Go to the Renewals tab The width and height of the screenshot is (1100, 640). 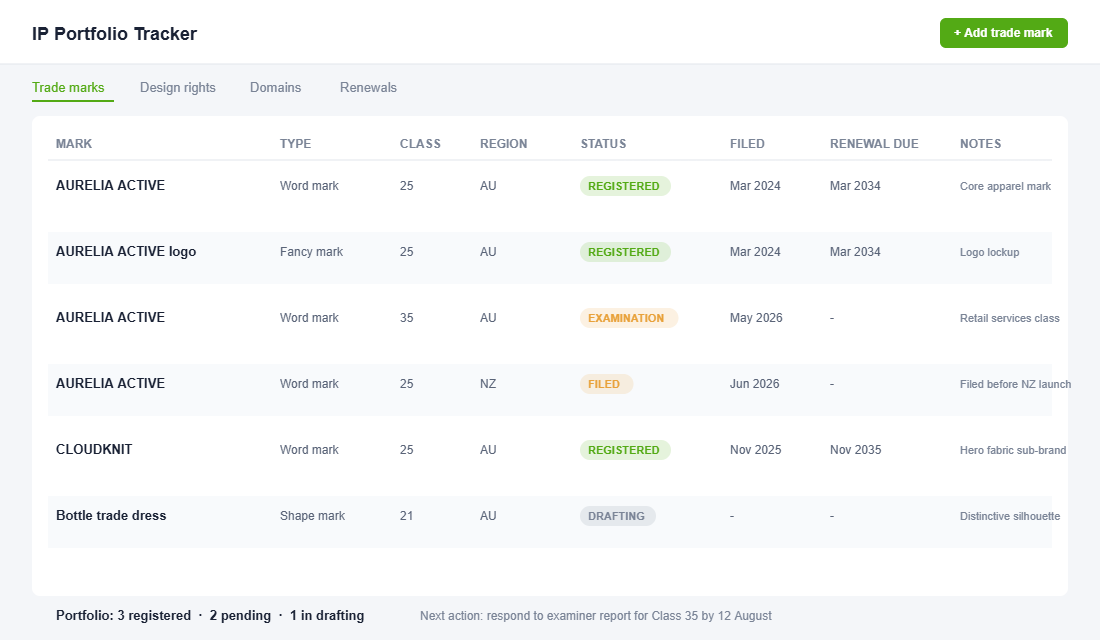click(x=368, y=88)
